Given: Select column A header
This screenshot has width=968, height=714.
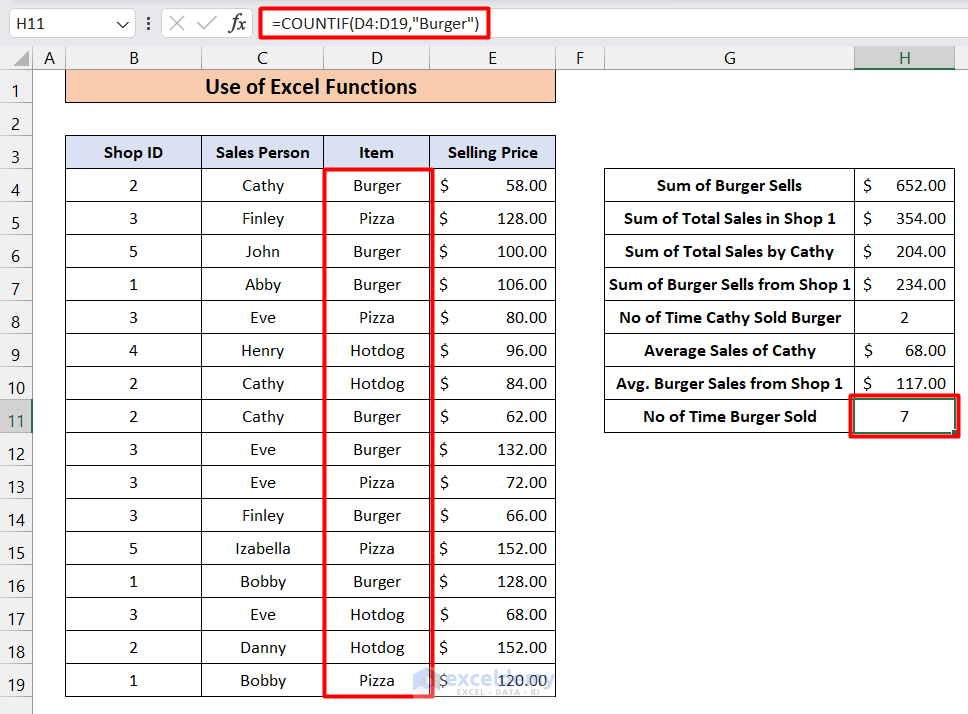Looking at the screenshot, I should (x=49, y=59).
